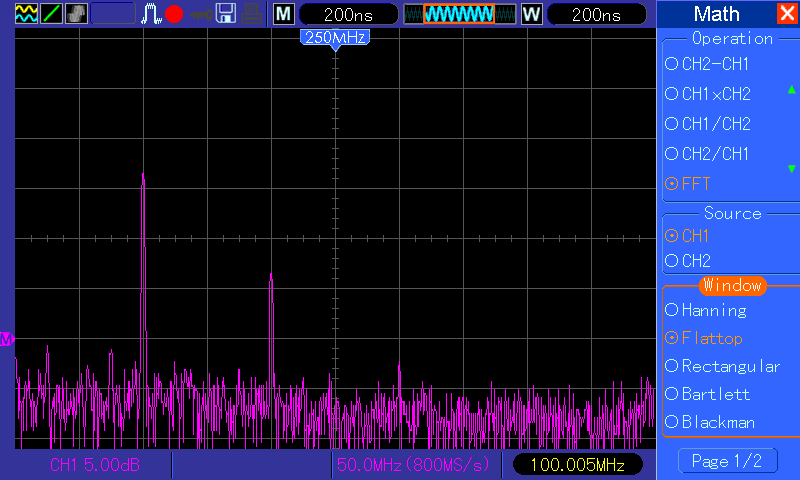Click the key lock icon
800x480 pixels.
point(202,14)
